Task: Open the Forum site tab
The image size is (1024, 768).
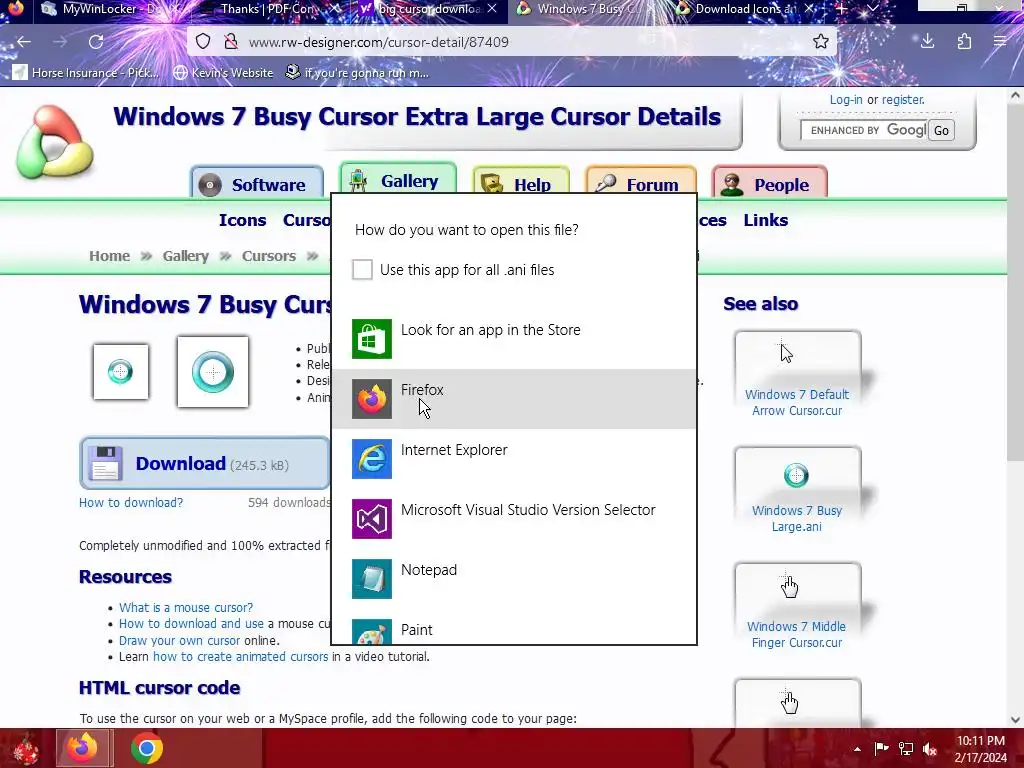Action: tap(641, 183)
